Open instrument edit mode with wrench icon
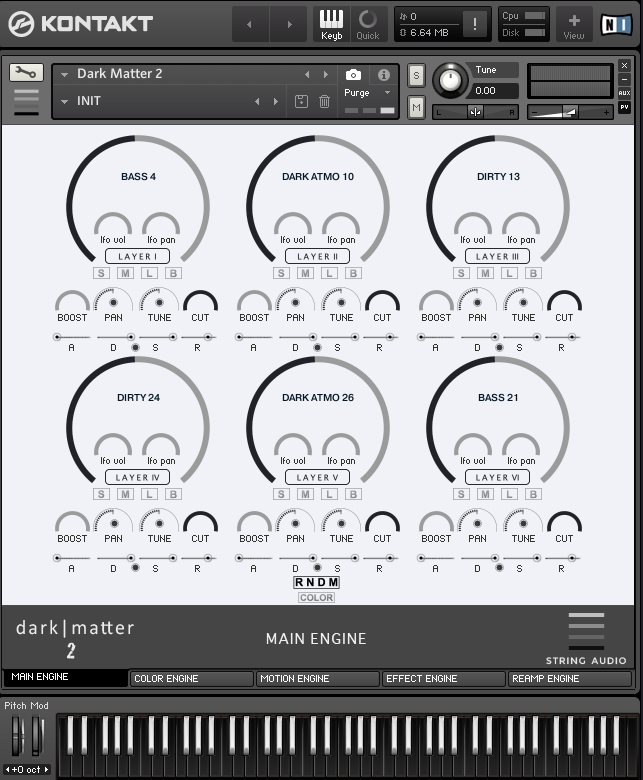This screenshot has height=780, width=643. (x=26, y=73)
